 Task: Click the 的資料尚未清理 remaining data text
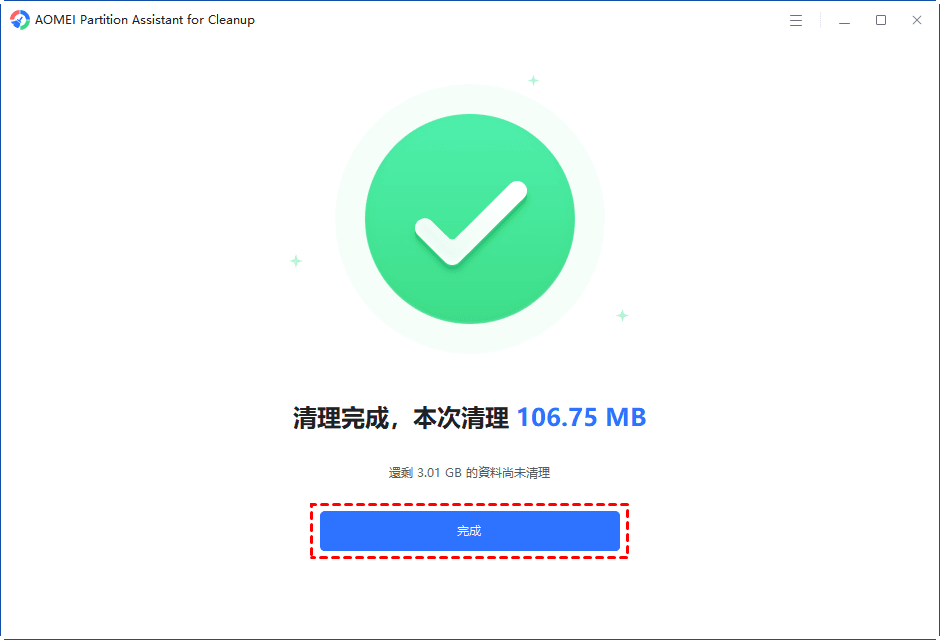pyautogui.click(x=508, y=473)
